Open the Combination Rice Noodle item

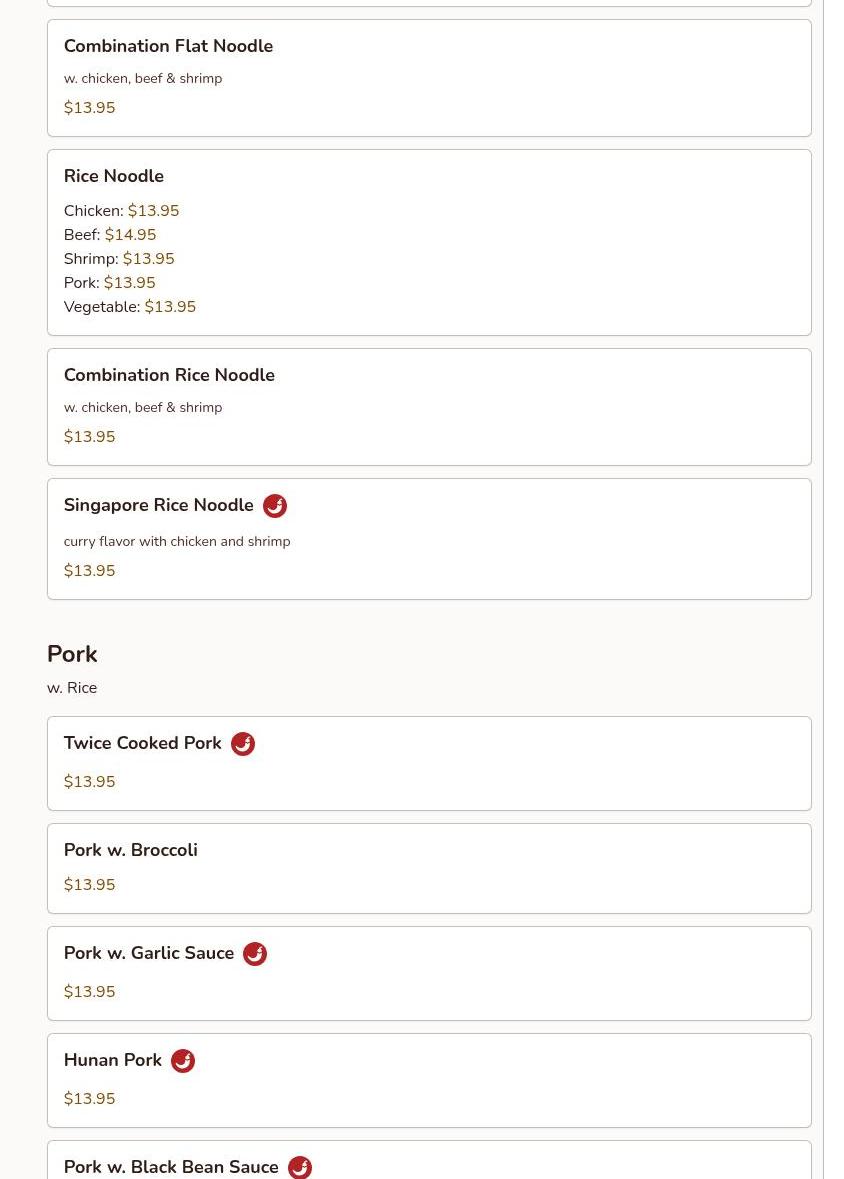(x=169, y=375)
